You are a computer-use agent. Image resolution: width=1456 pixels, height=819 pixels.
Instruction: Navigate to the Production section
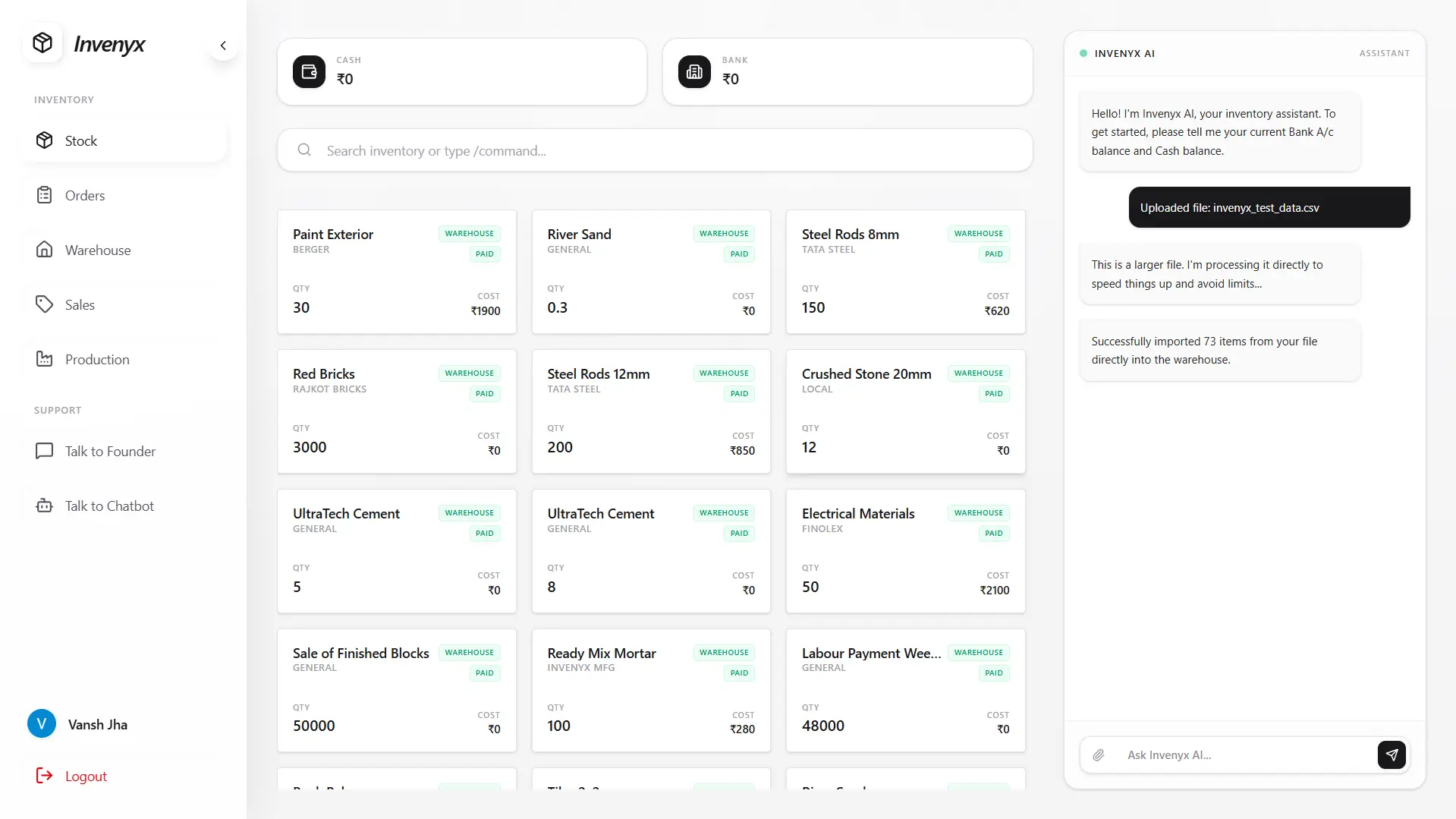pos(125,359)
